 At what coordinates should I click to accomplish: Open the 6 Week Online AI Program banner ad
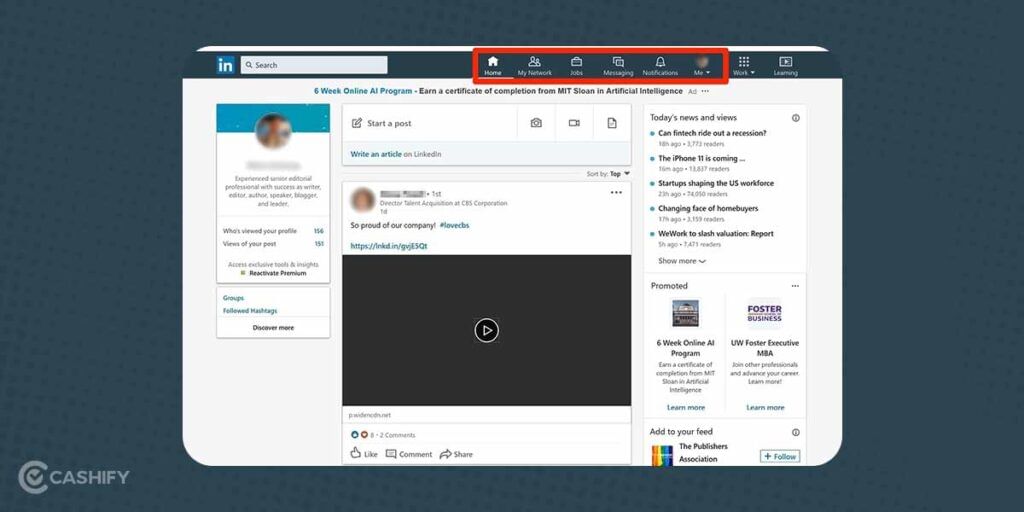pos(498,91)
